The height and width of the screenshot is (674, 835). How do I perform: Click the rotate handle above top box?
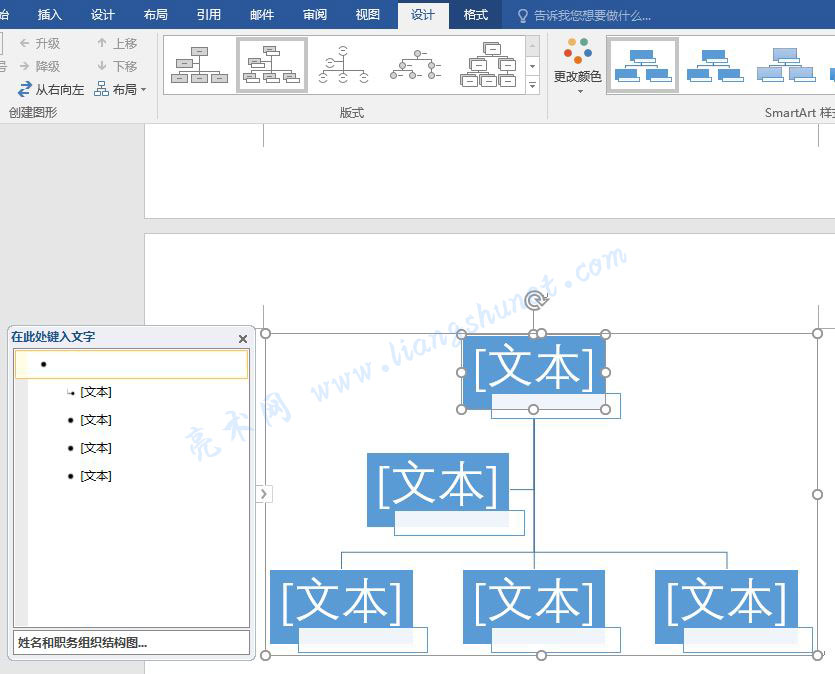click(x=536, y=300)
